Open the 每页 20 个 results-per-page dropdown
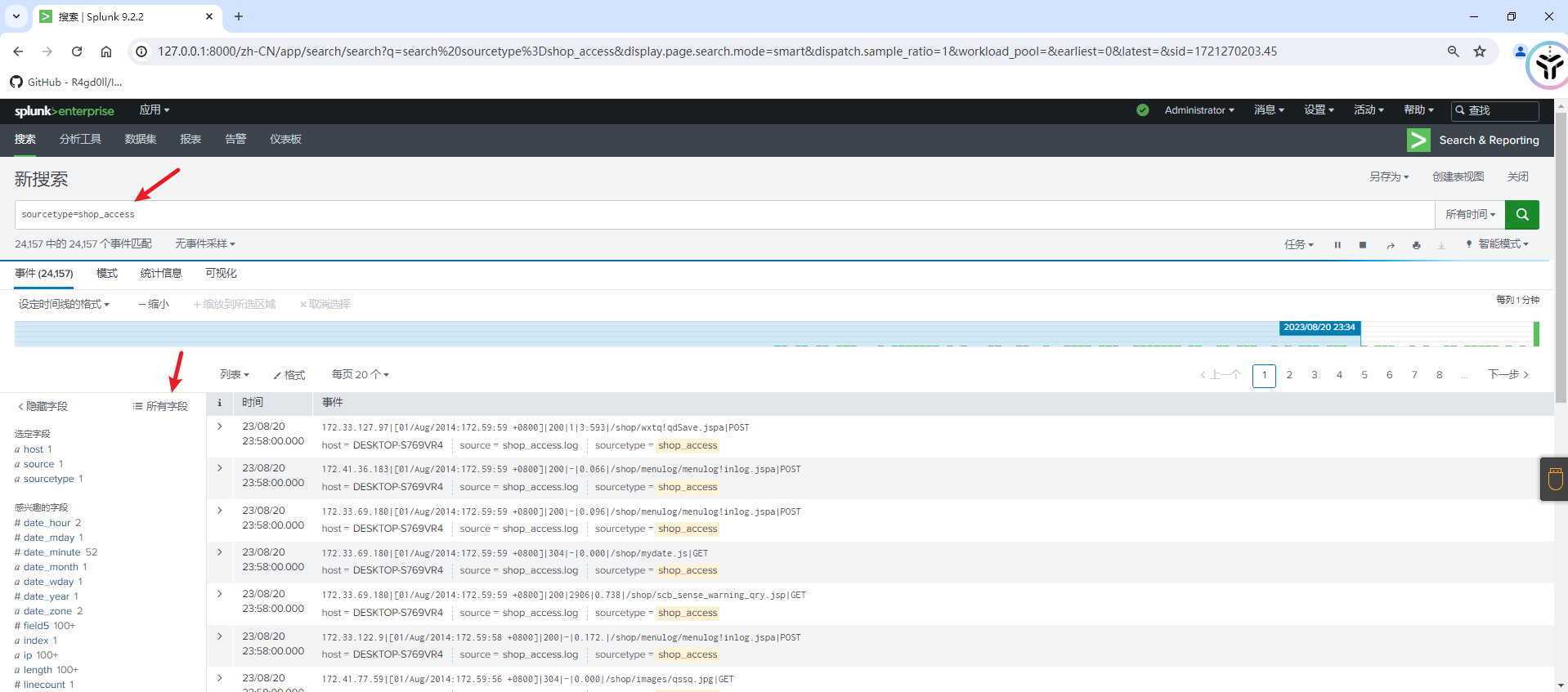Screen dimensions: 1568x692 (360, 374)
